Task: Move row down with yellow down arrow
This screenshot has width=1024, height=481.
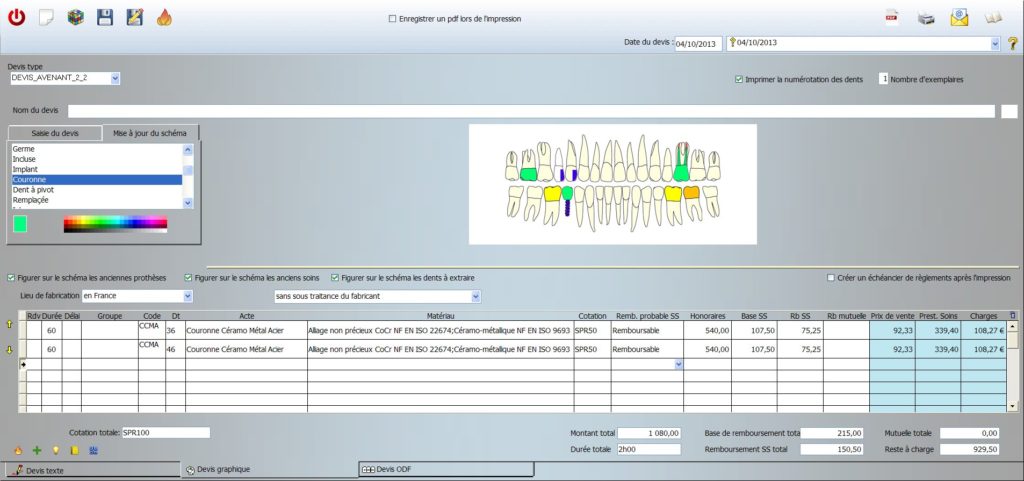Action: point(9,349)
